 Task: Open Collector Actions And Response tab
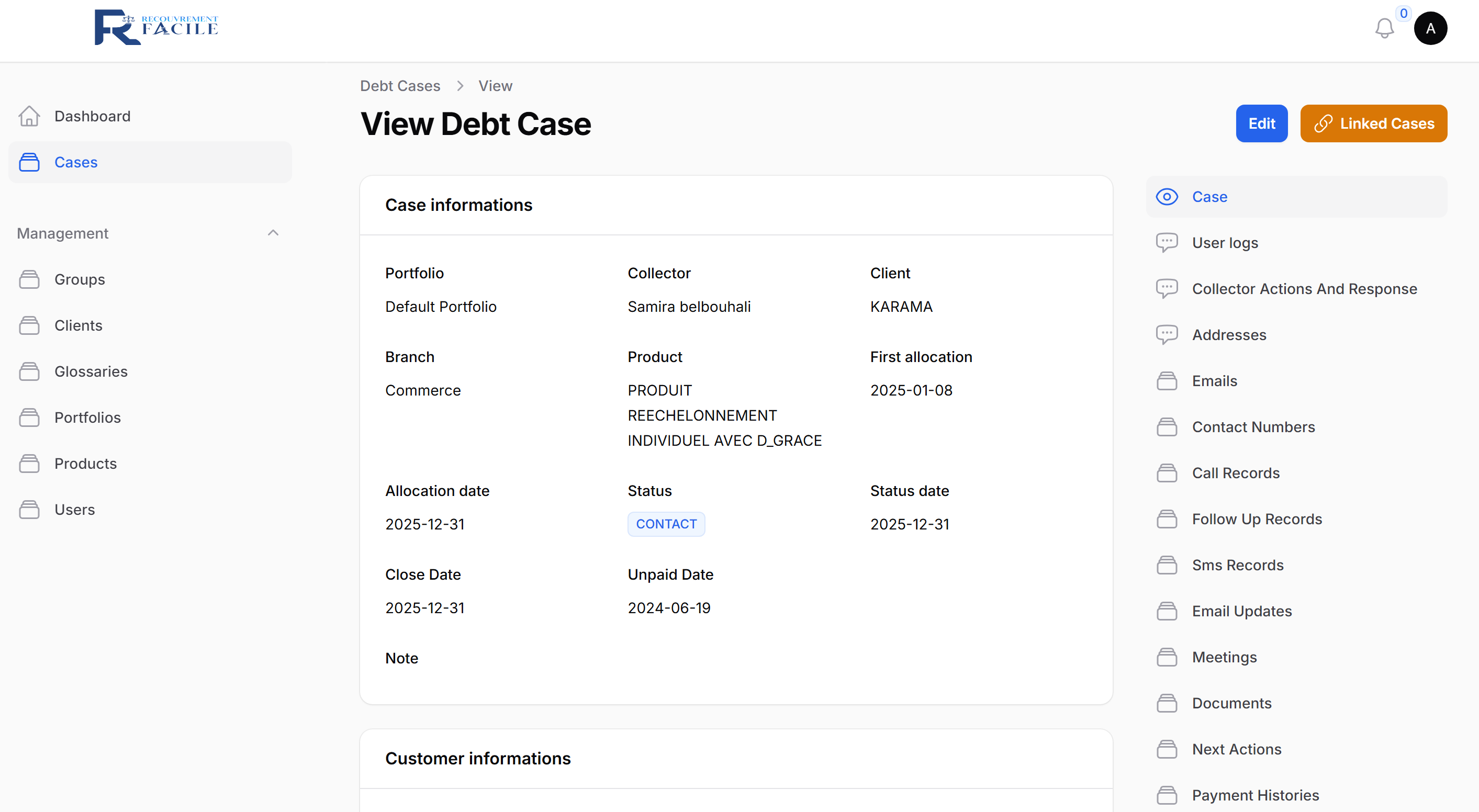pos(1304,289)
